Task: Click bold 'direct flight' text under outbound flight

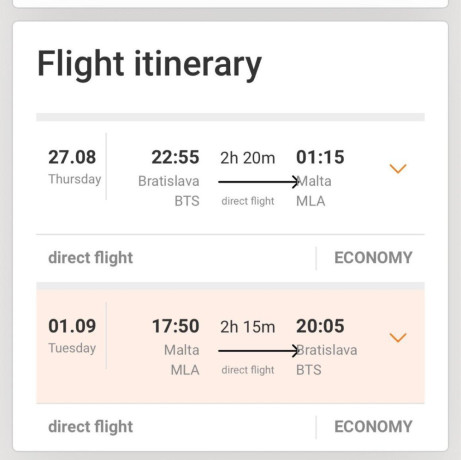Action: point(91,258)
